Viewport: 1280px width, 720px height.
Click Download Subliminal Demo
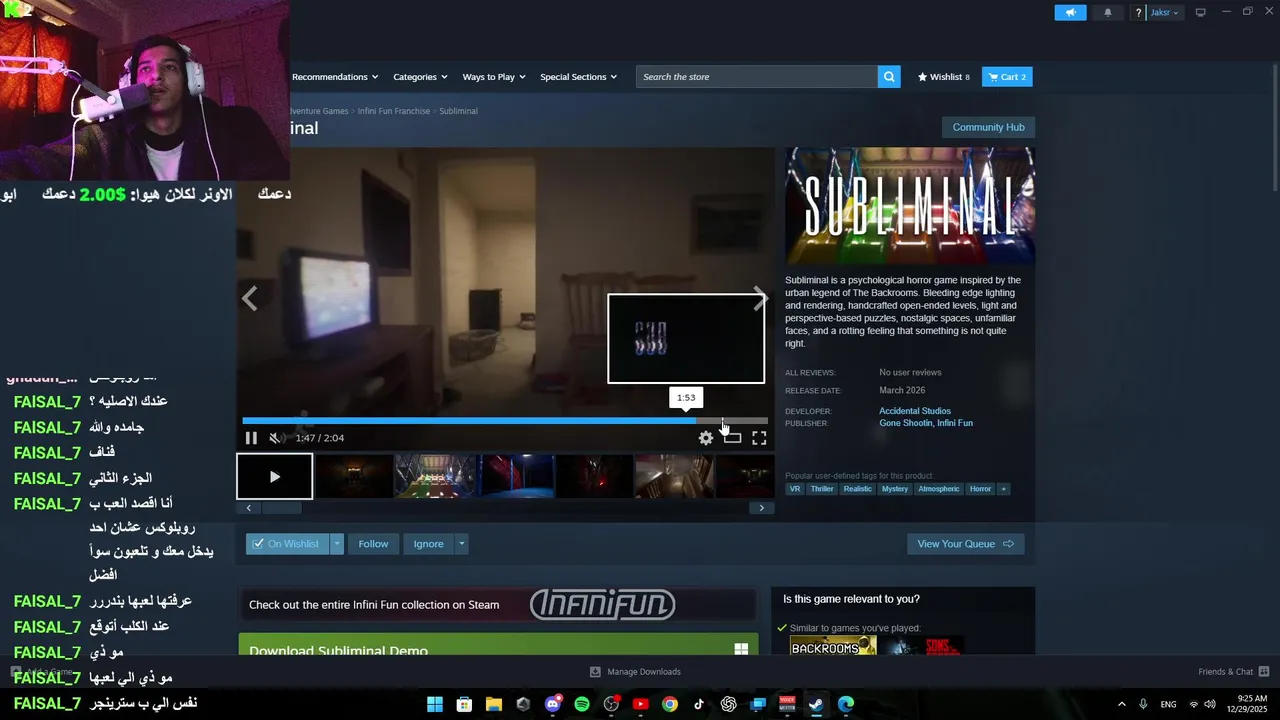498,645
